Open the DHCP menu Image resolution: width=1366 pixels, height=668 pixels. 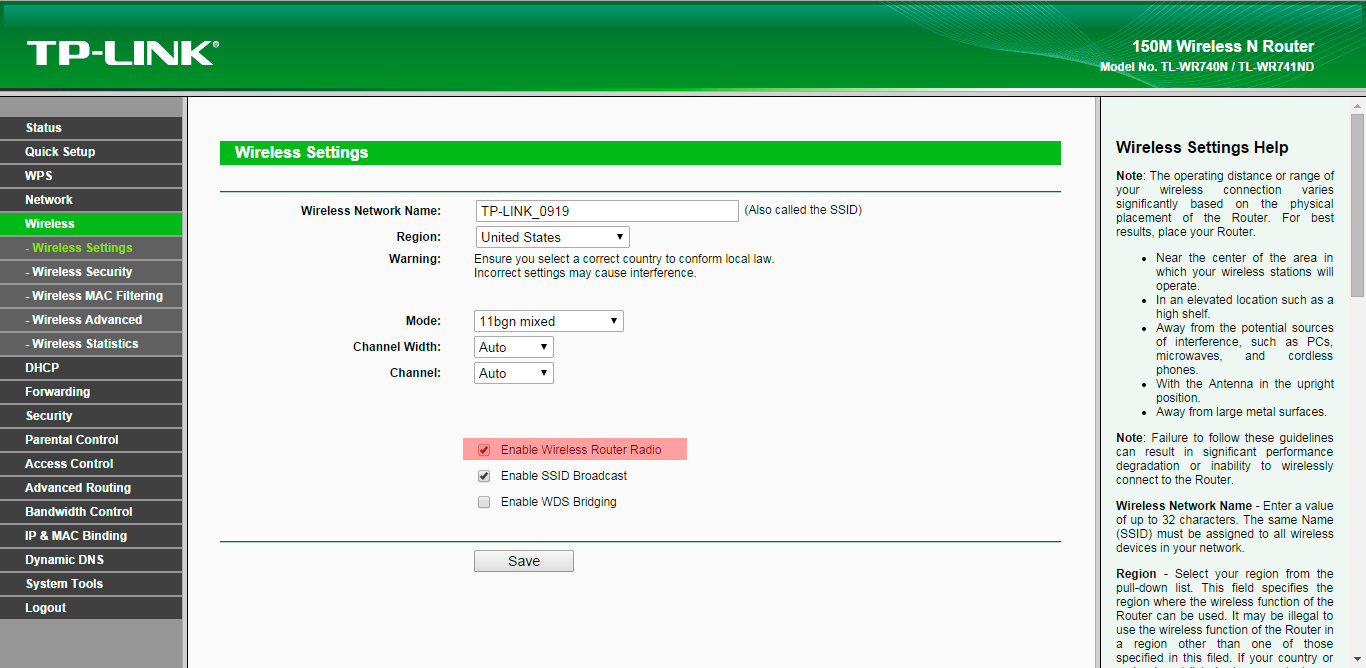click(x=91, y=368)
